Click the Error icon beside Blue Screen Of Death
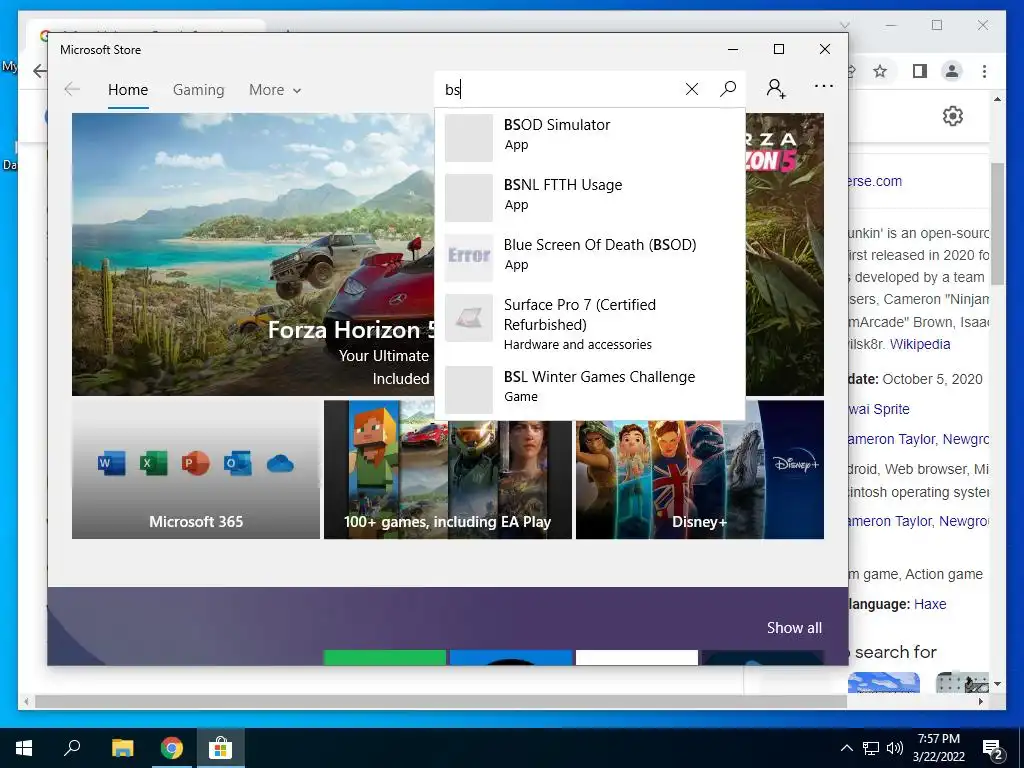This screenshot has width=1024, height=768. click(469, 257)
